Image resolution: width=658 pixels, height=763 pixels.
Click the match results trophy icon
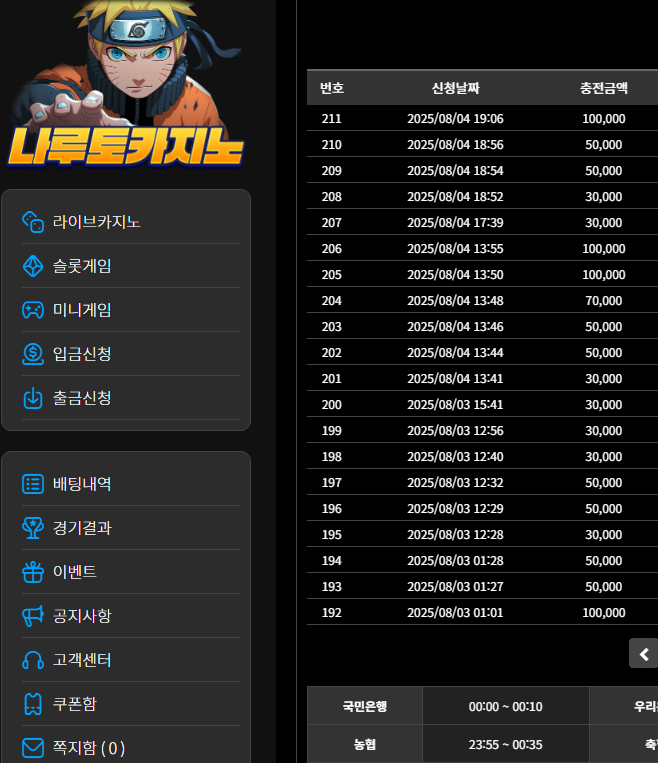pos(33,528)
